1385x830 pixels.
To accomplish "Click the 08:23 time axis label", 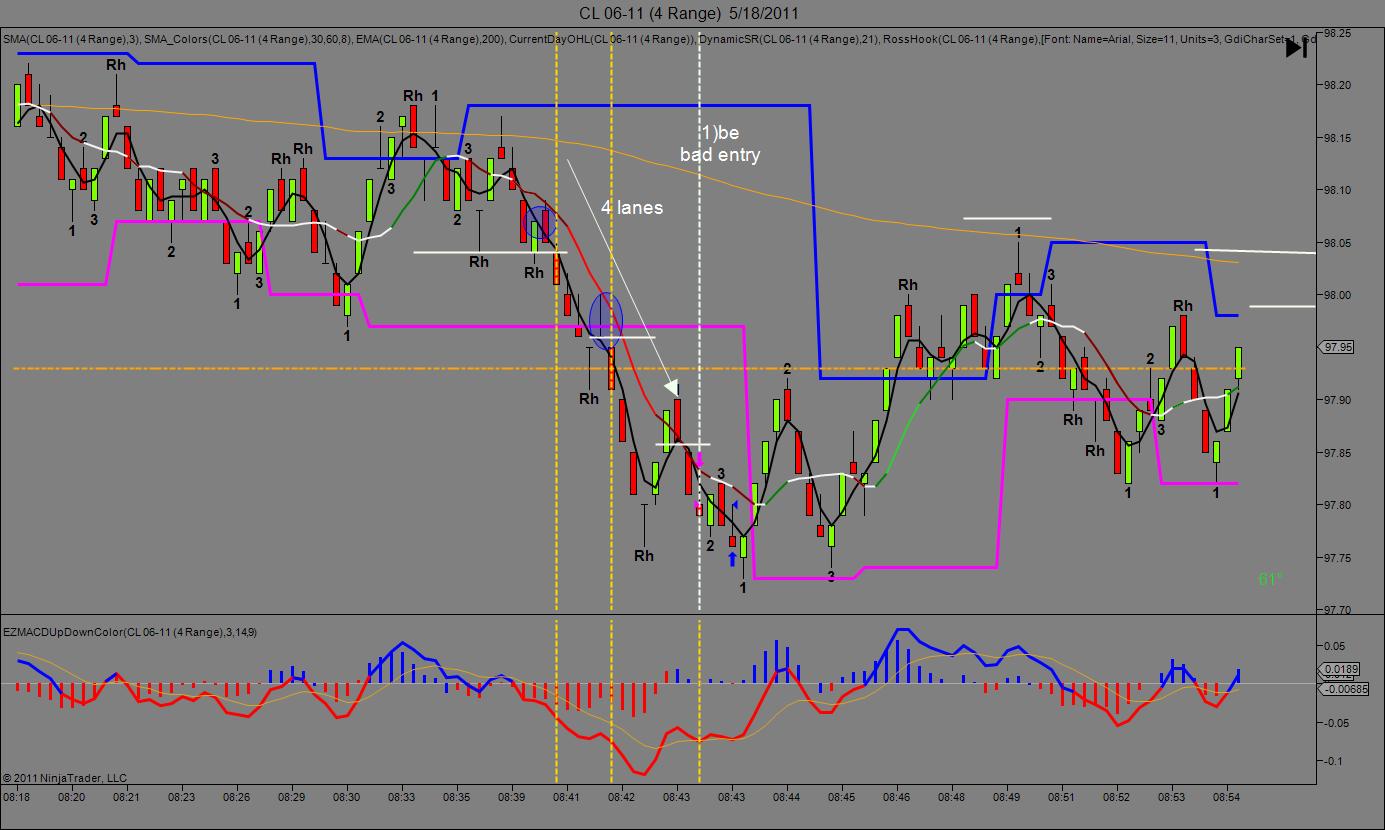I will 181,798.
